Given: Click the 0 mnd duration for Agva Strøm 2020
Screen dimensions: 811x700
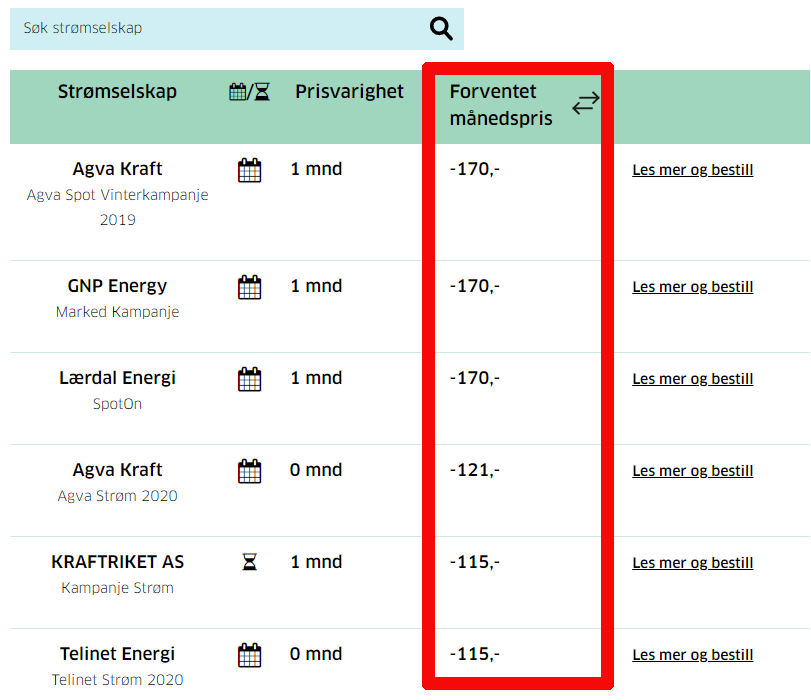Looking at the screenshot, I should 316,470.
